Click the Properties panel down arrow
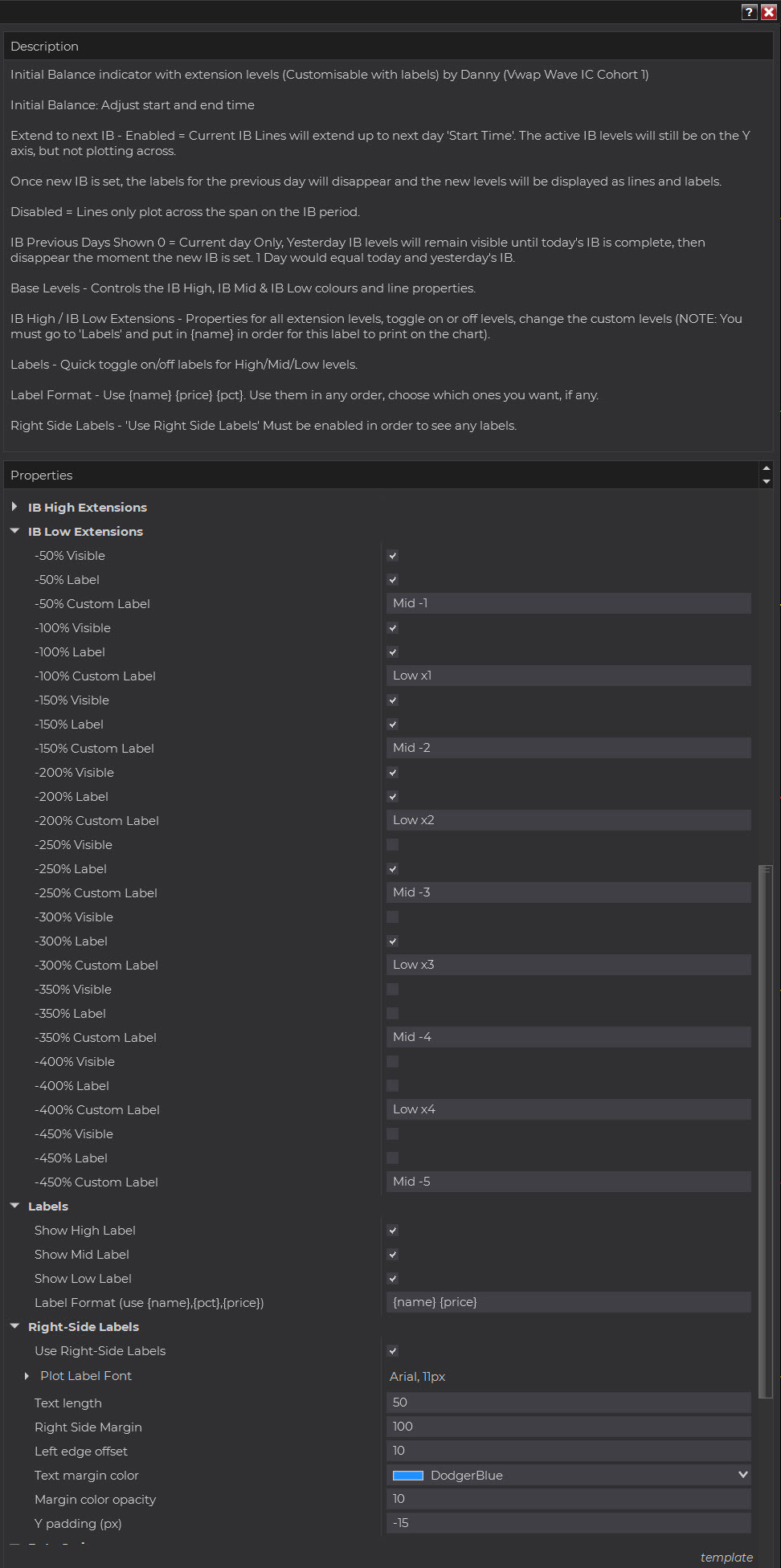Viewport: 781px width, 1568px height. click(766, 482)
